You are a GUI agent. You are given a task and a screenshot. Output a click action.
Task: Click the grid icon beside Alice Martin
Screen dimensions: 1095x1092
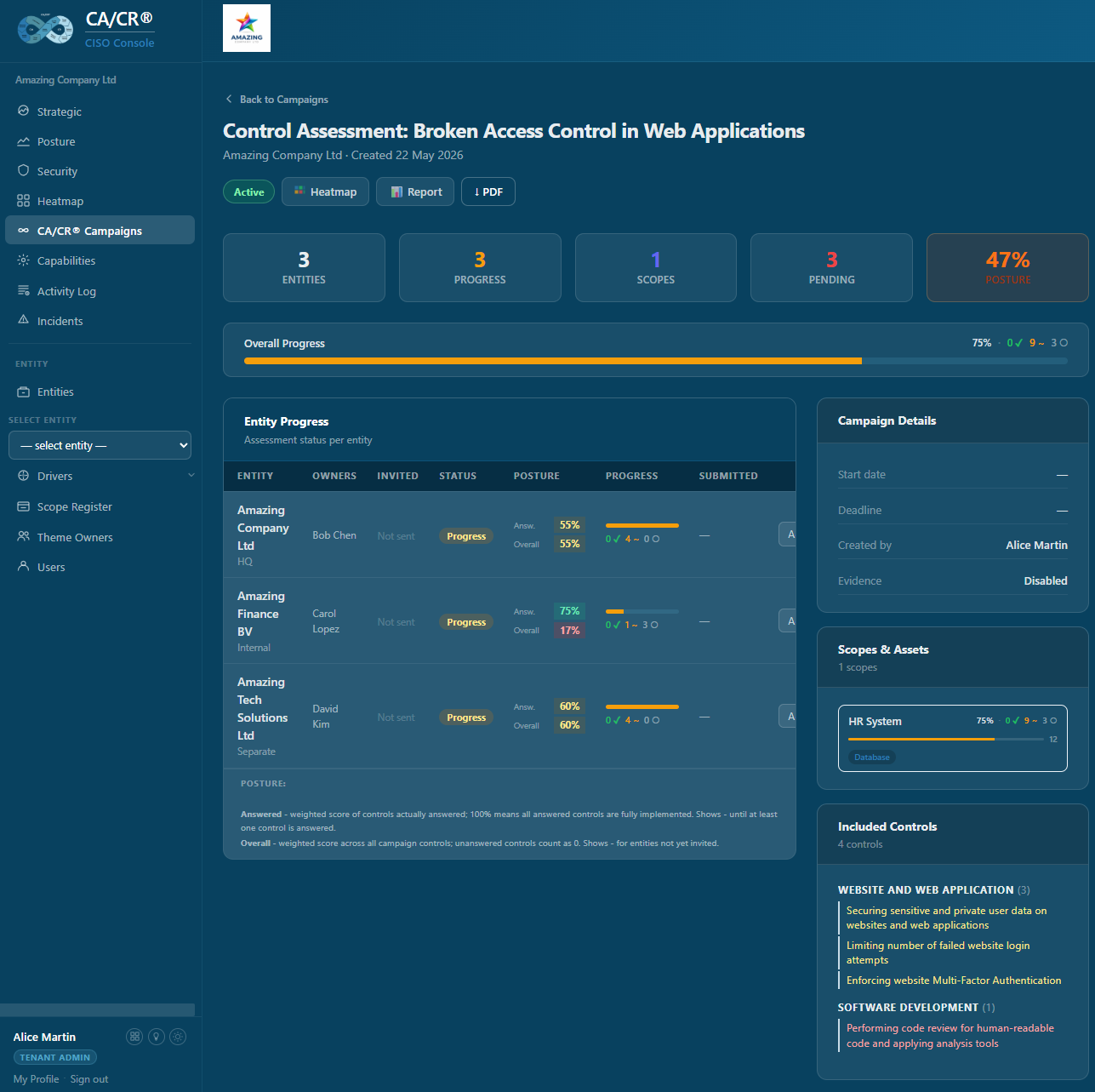click(x=134, y=1037)
